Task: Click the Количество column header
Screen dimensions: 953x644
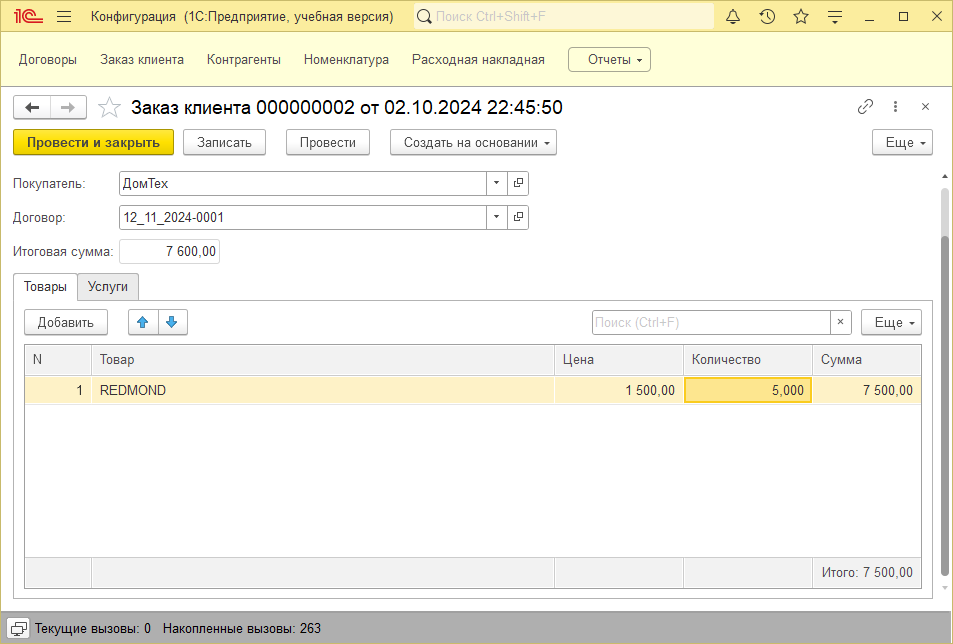Action: pyautogui.click(x=748, y=359)
